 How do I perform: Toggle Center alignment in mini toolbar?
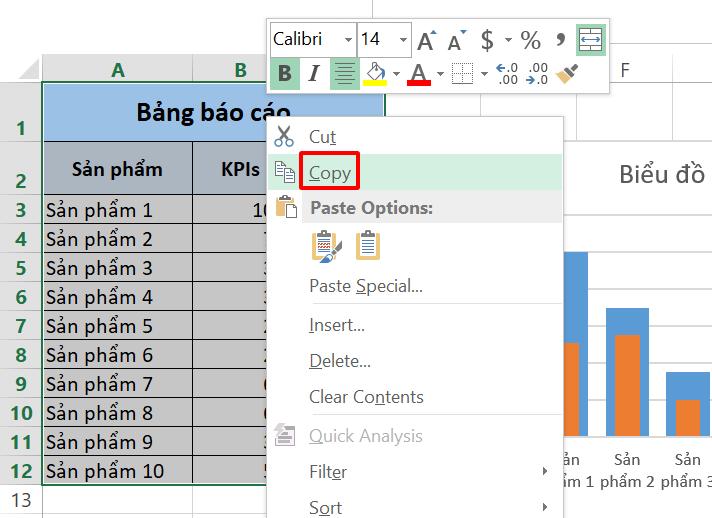pos(345,73)
